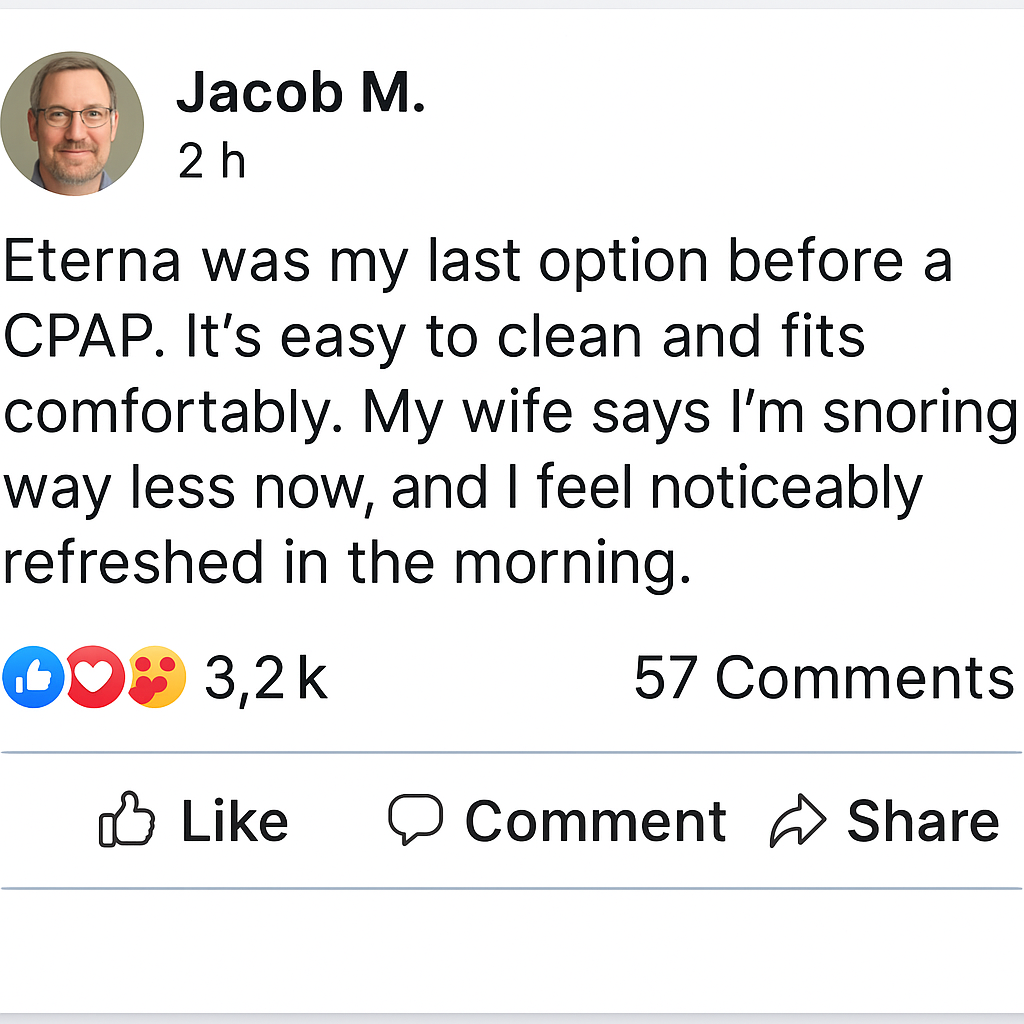1024x1024 pixels.
Task: Open Jacob M.'s profile picture
Action: point(72,124)
